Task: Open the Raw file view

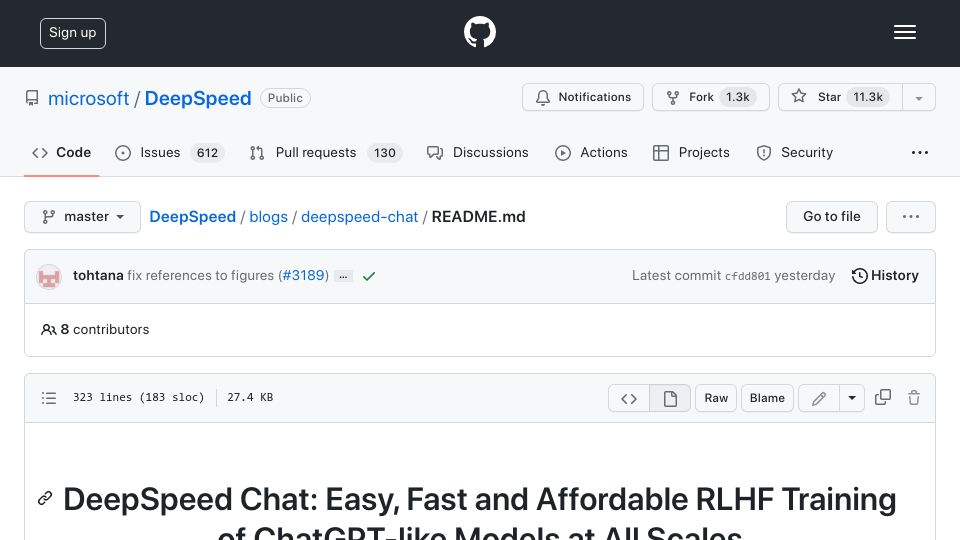Action: (x=716, y=398)
